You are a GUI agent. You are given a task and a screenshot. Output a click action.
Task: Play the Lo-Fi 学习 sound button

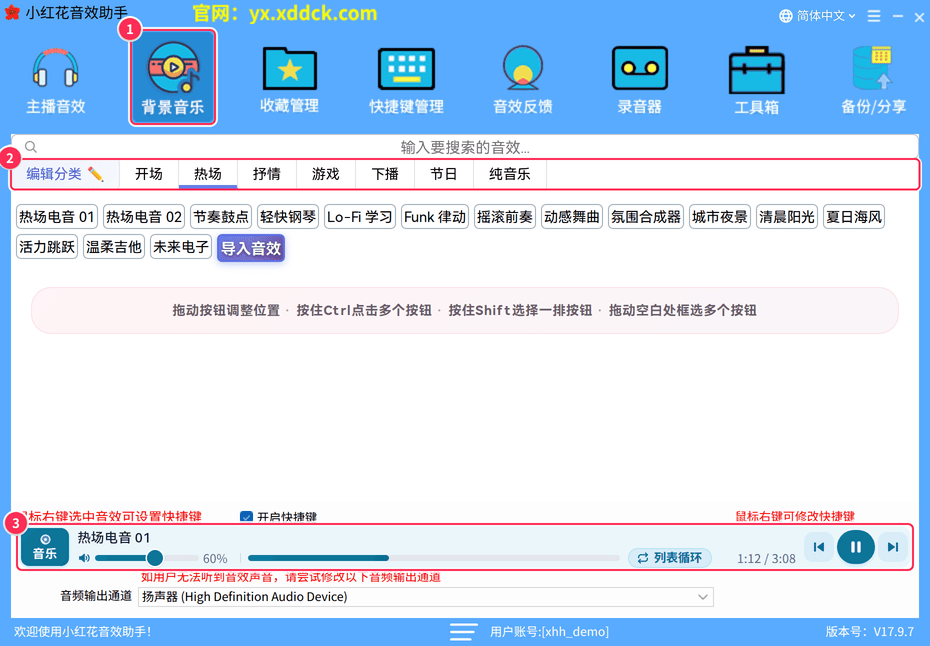[360, 217]
